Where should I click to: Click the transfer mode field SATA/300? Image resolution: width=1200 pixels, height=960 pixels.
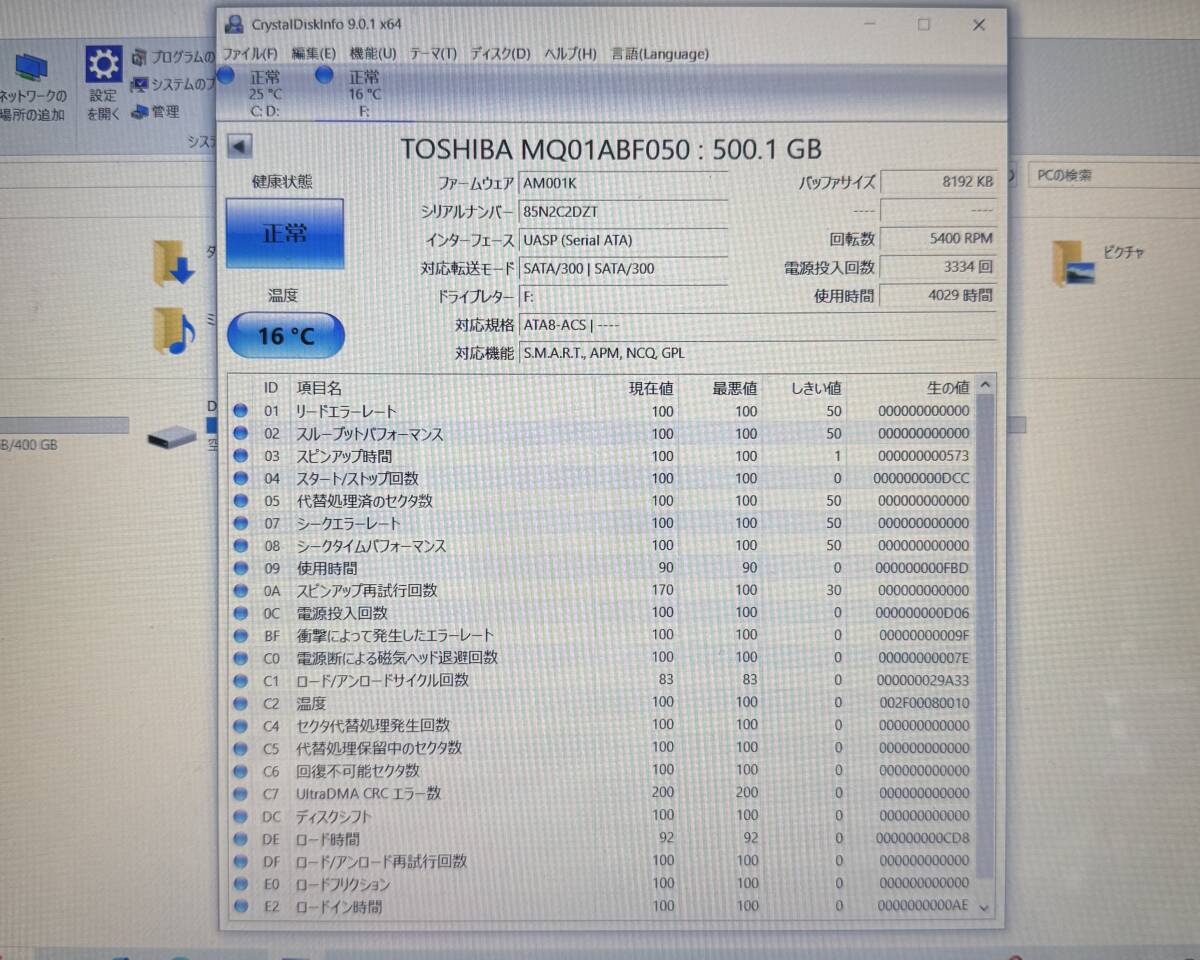coord(624,268)
